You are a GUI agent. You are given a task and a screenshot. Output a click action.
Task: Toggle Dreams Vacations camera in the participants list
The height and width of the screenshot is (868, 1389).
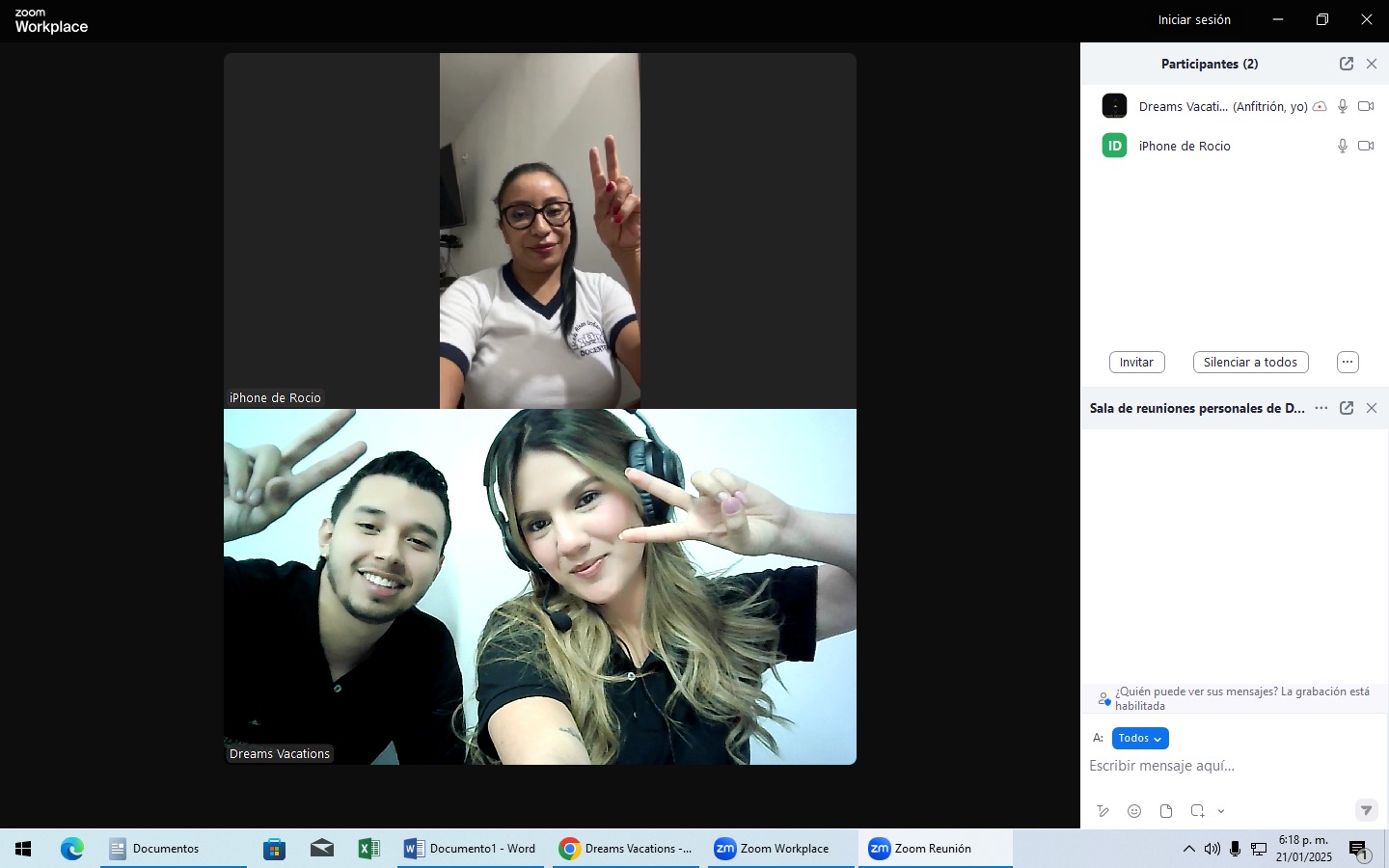1366,106
